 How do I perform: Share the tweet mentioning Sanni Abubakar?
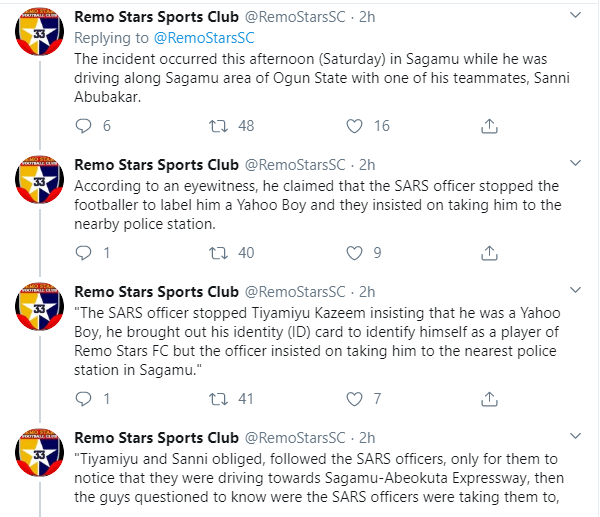point(489,126)
